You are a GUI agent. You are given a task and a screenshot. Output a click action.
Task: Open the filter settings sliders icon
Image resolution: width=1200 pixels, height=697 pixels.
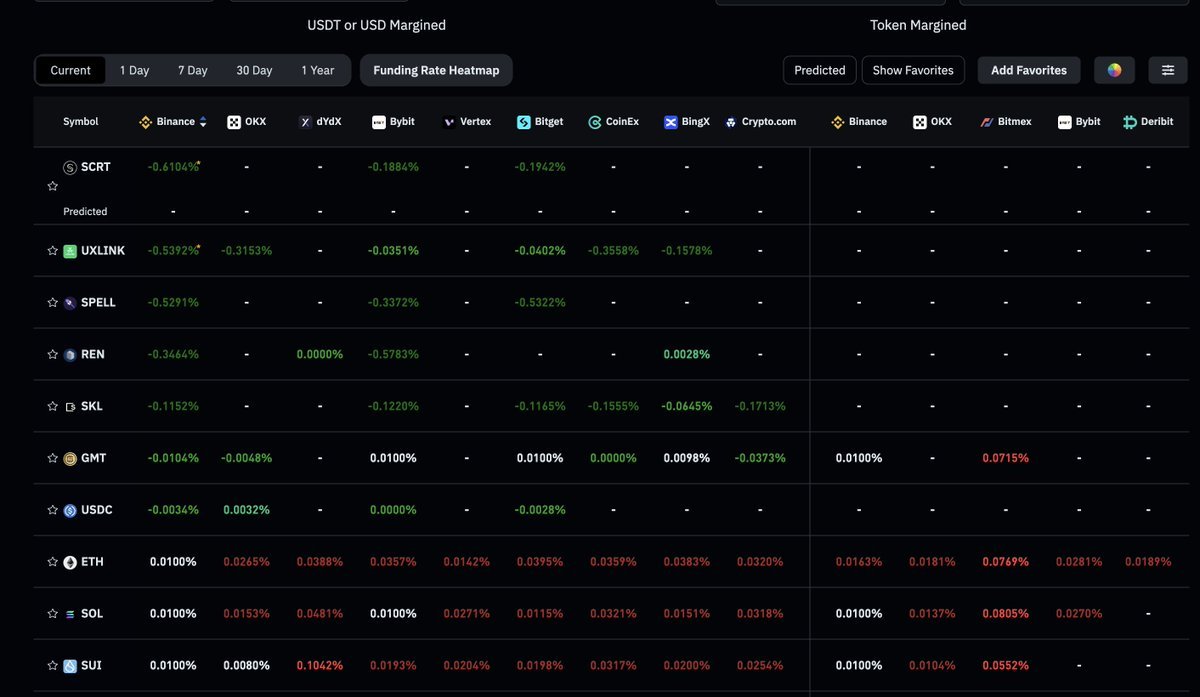pos(1168,70)
